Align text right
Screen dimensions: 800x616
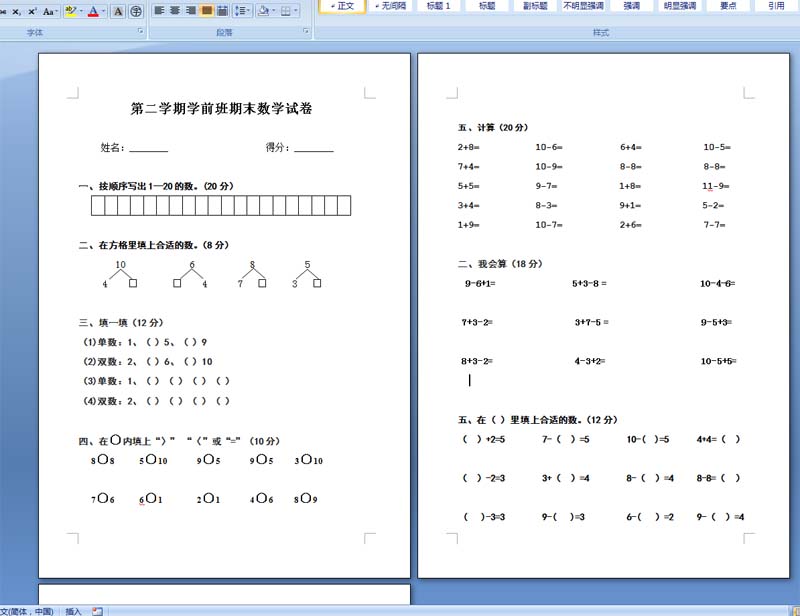[191, 10]
